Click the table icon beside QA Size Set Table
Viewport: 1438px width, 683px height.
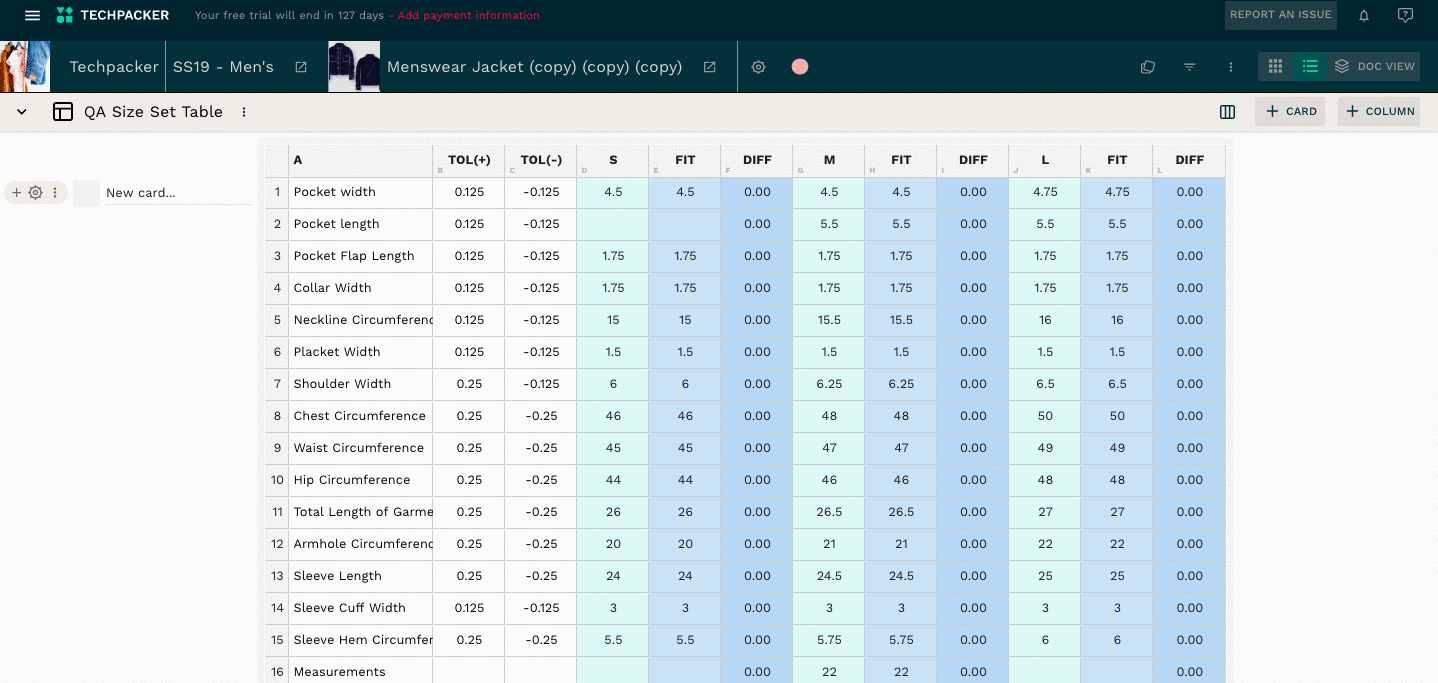(63, 112)
